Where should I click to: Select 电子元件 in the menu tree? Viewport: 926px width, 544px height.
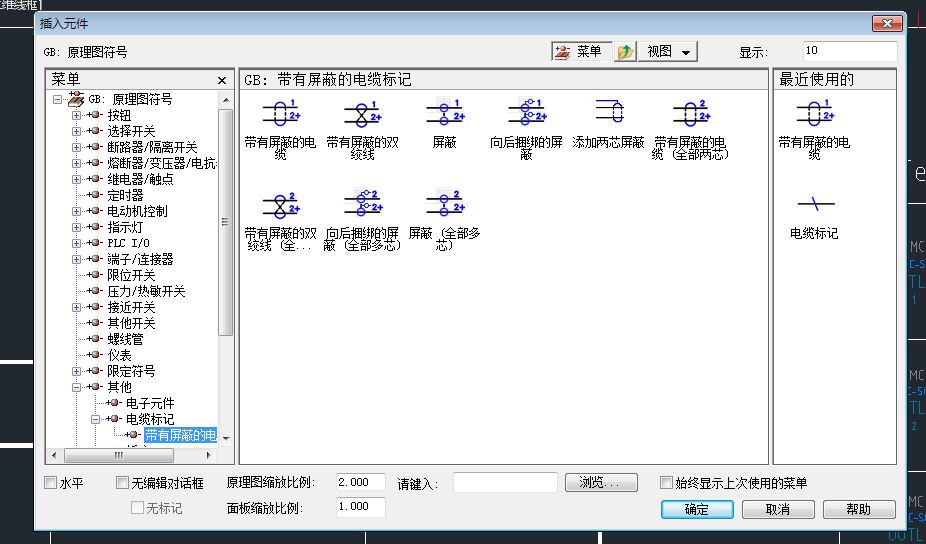(149, 403)
